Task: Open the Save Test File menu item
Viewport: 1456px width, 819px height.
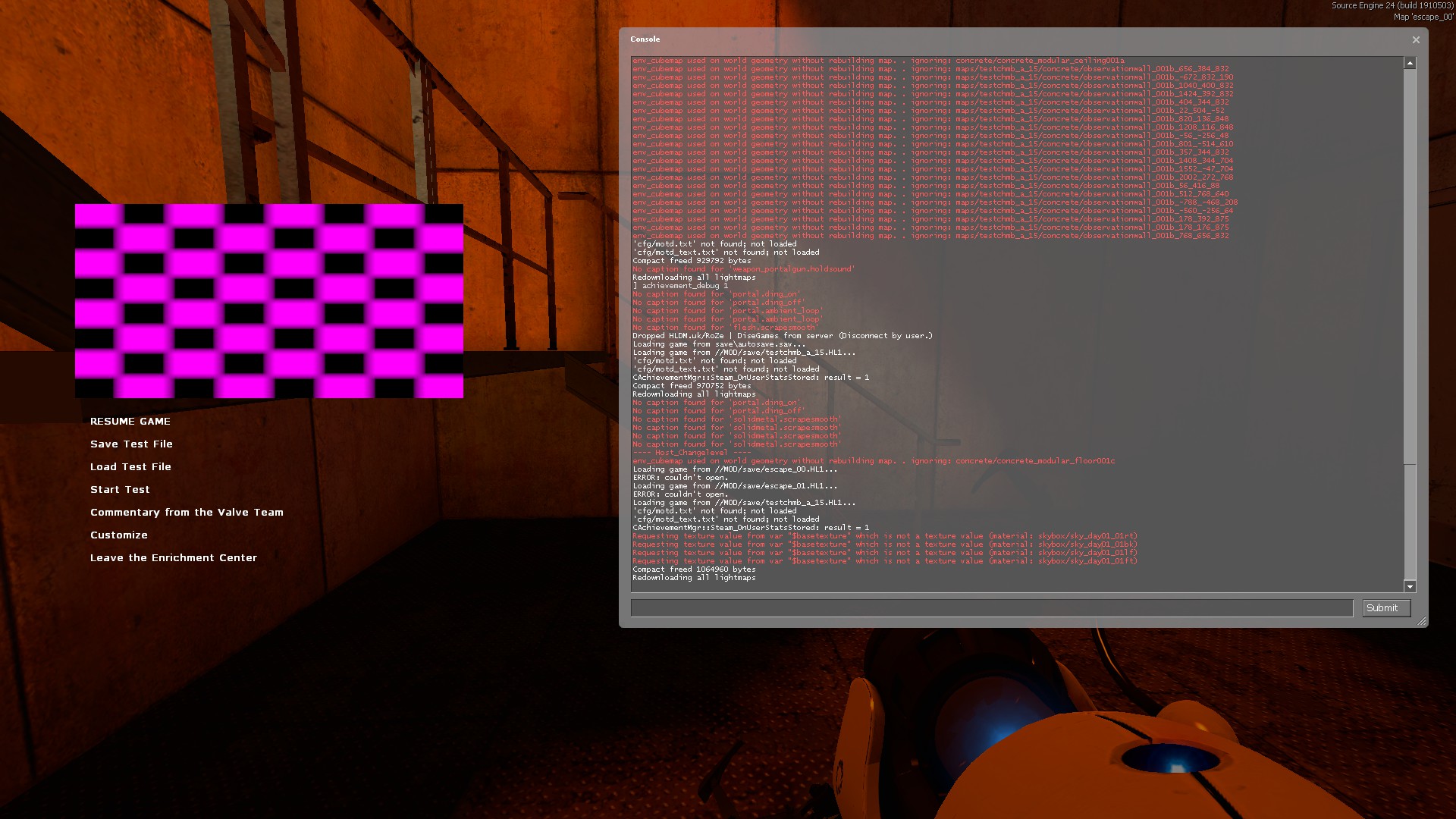Action: click(131, 444)
